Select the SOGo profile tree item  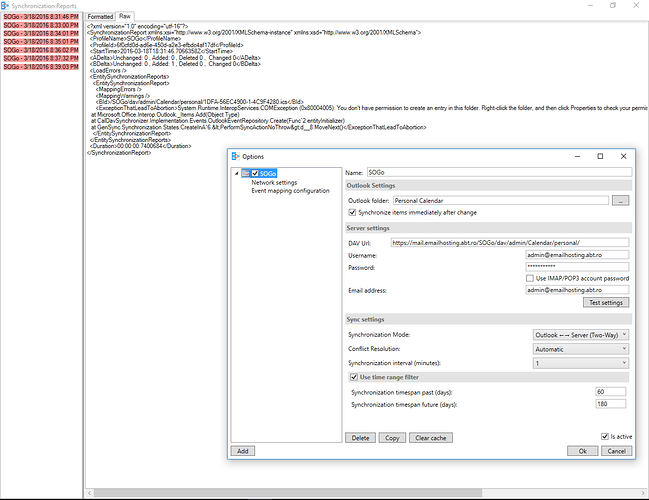point(267,173)
